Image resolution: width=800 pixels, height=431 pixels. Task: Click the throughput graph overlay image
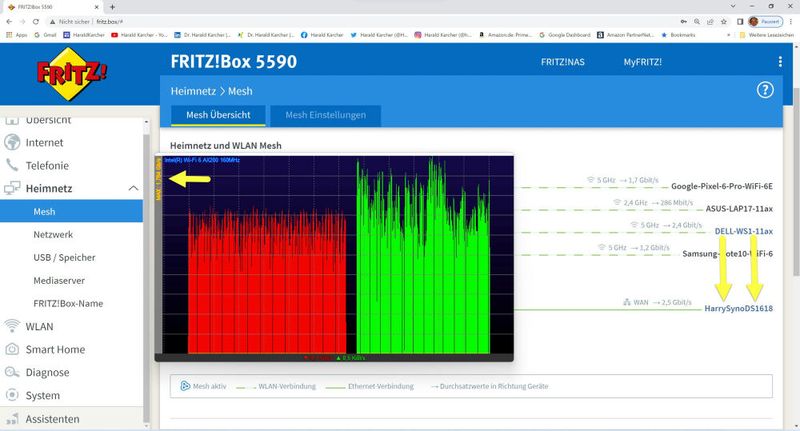coord(334,258)
